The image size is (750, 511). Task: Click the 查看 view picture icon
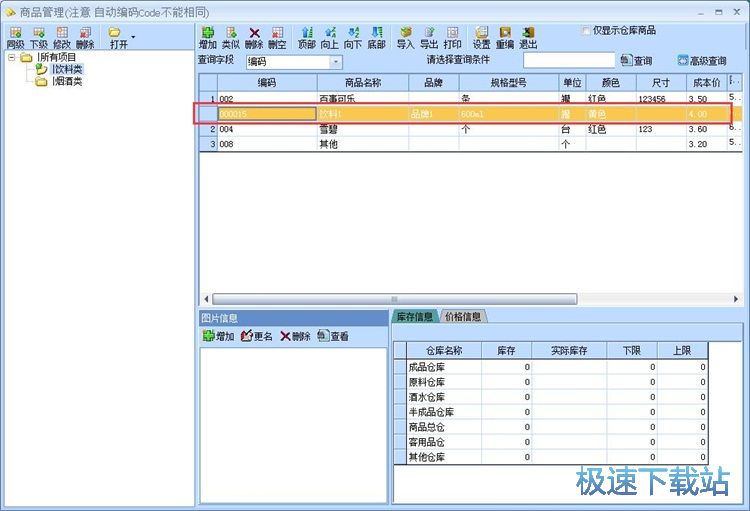point(333,336)
